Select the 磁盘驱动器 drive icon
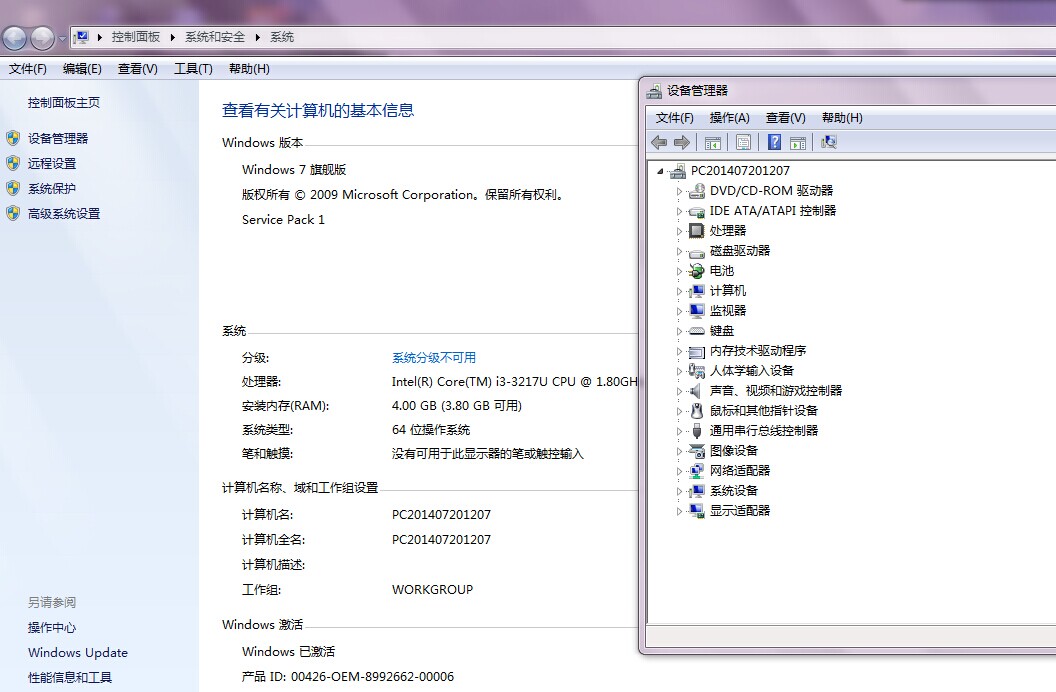 coord(696,252)
